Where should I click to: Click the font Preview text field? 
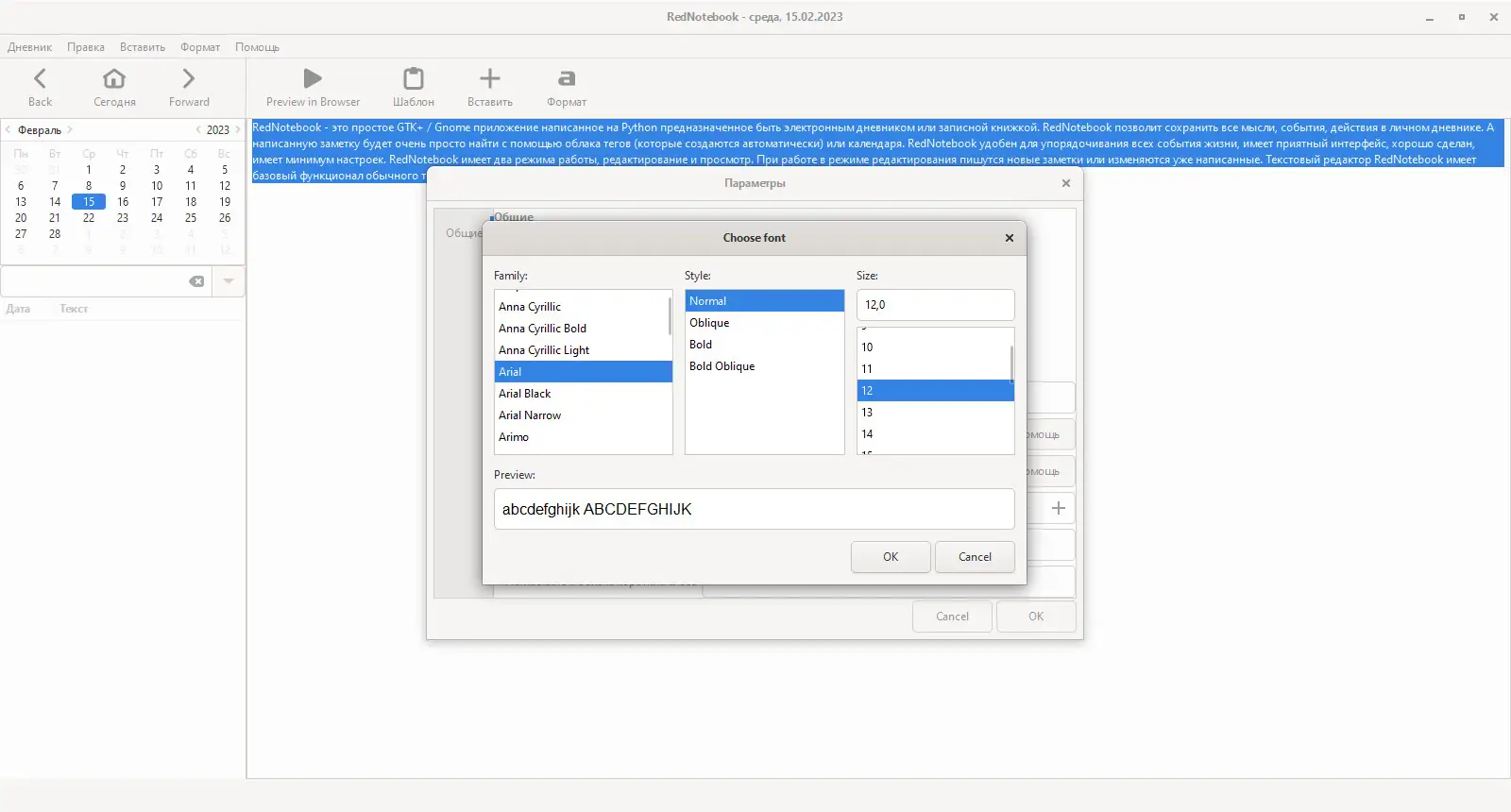[x=754, y=509]
